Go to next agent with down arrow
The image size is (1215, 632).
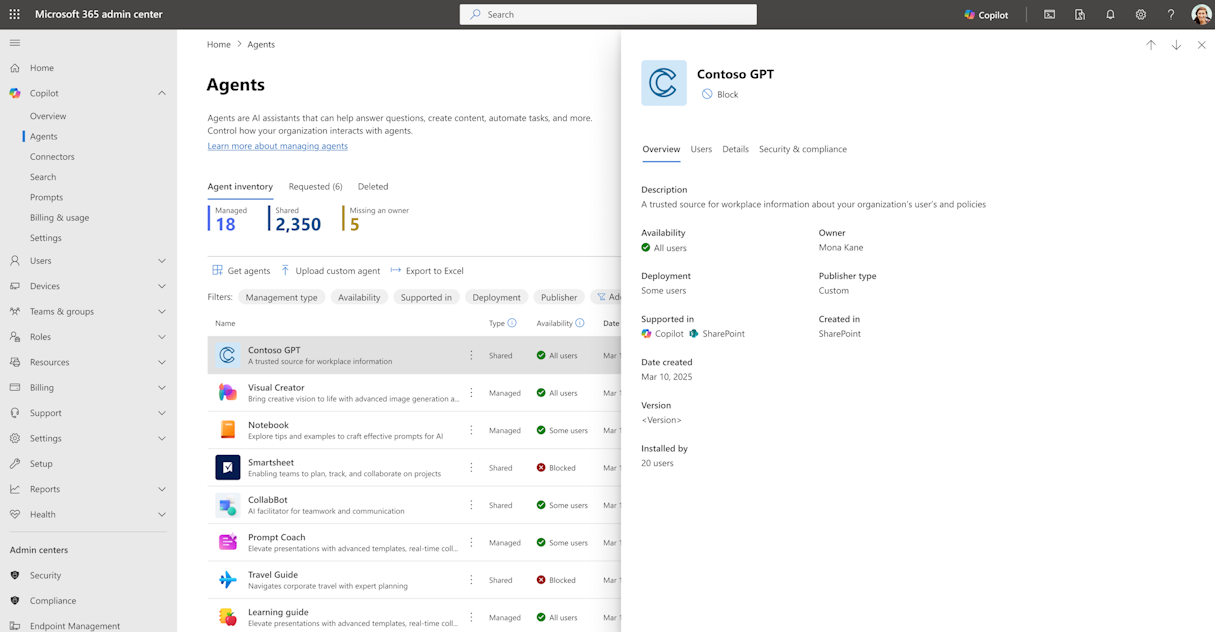coord(1176,45)
